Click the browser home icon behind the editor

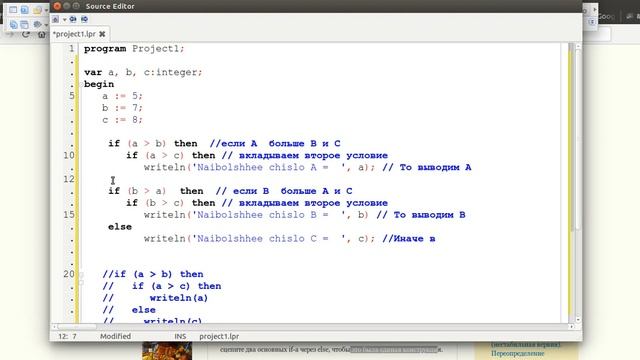click(x=42, y=35)
